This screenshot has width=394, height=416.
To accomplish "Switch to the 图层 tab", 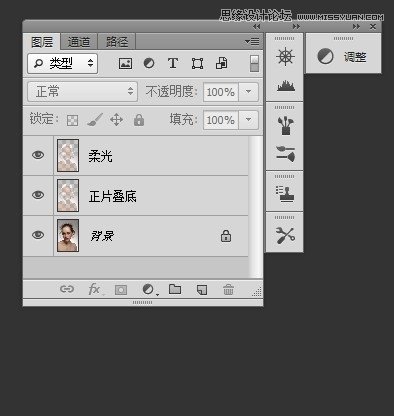I will click(x=42, y=42).
